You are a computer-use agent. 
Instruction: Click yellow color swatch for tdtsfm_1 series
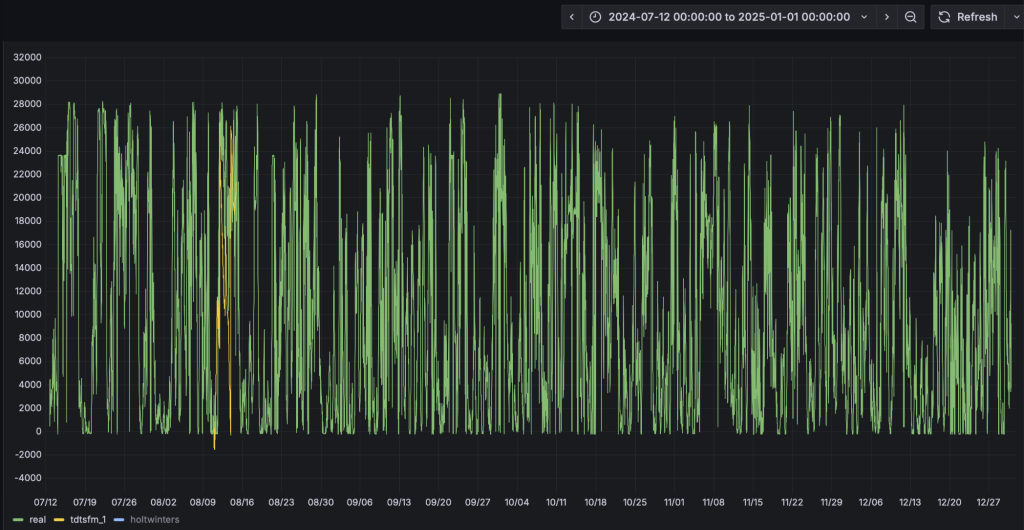click(59, 520)
